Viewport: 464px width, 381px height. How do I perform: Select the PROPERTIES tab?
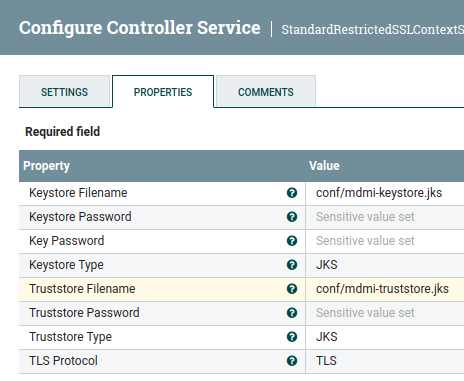(x=163, y=92)
